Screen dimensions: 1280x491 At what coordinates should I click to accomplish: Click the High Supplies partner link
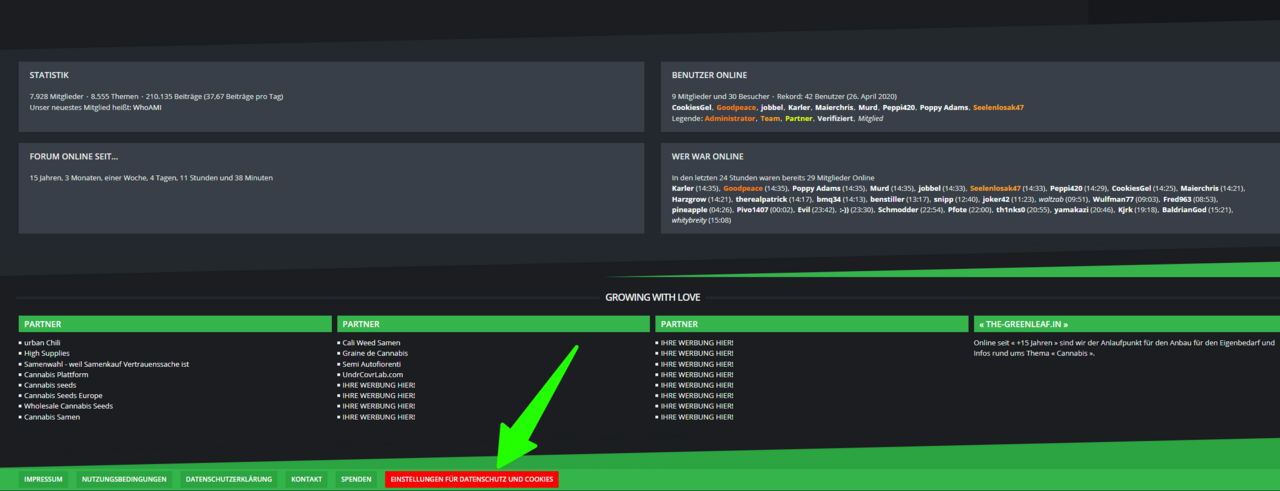click(x=47, y=353)
